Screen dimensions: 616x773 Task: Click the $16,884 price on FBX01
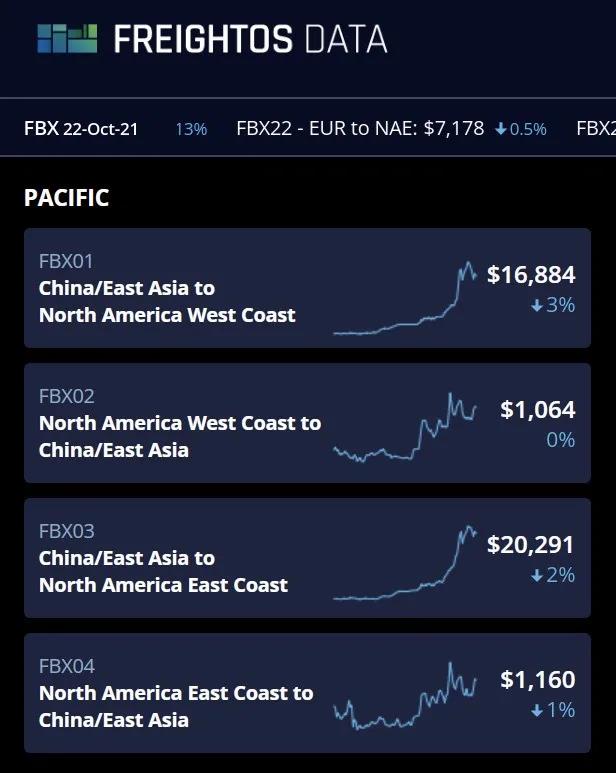click(531, 274)
